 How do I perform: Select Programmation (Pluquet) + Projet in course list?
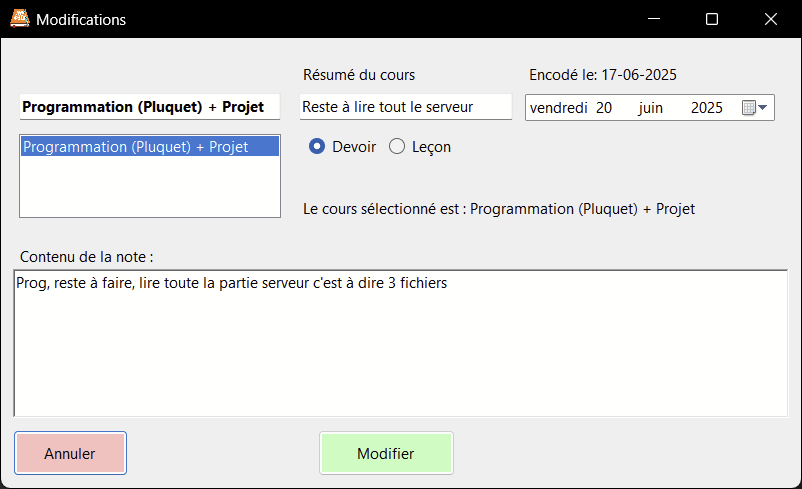point(136,146)
